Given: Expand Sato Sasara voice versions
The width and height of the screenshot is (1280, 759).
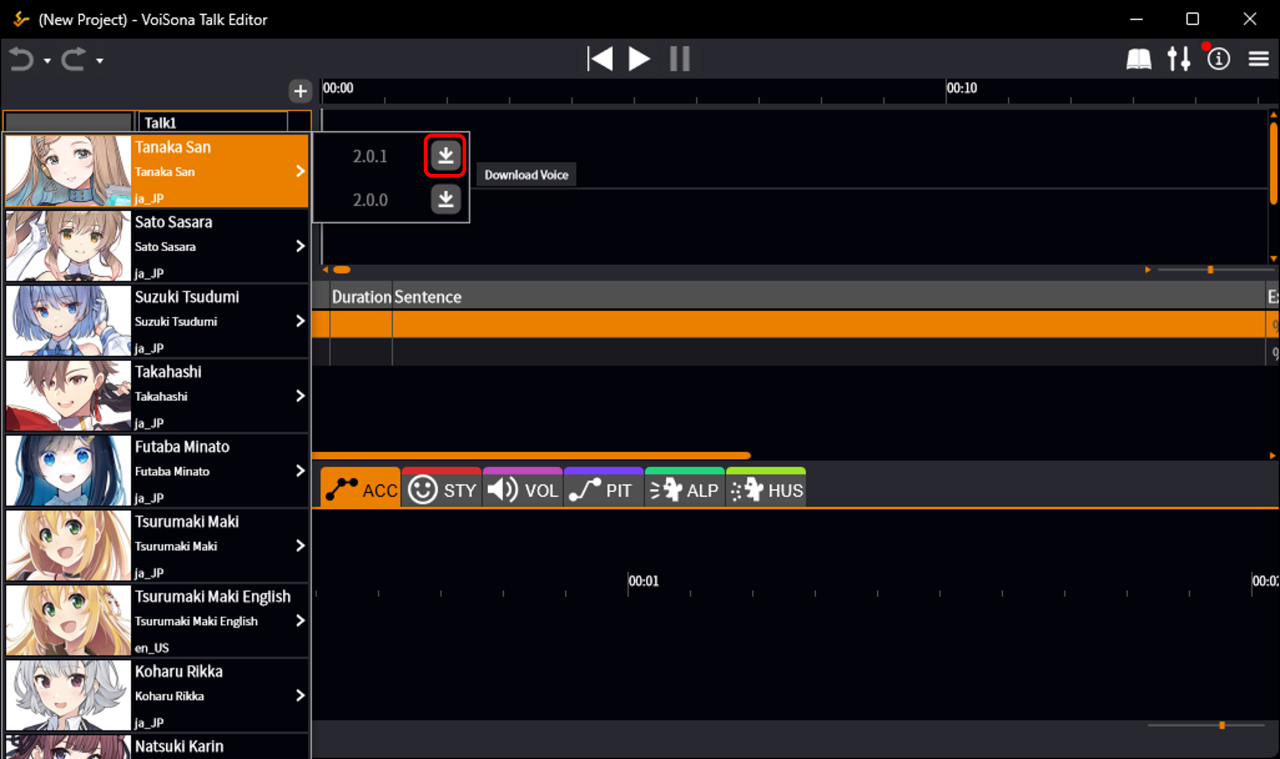Looking at the screenshot, I should point(300,246).
